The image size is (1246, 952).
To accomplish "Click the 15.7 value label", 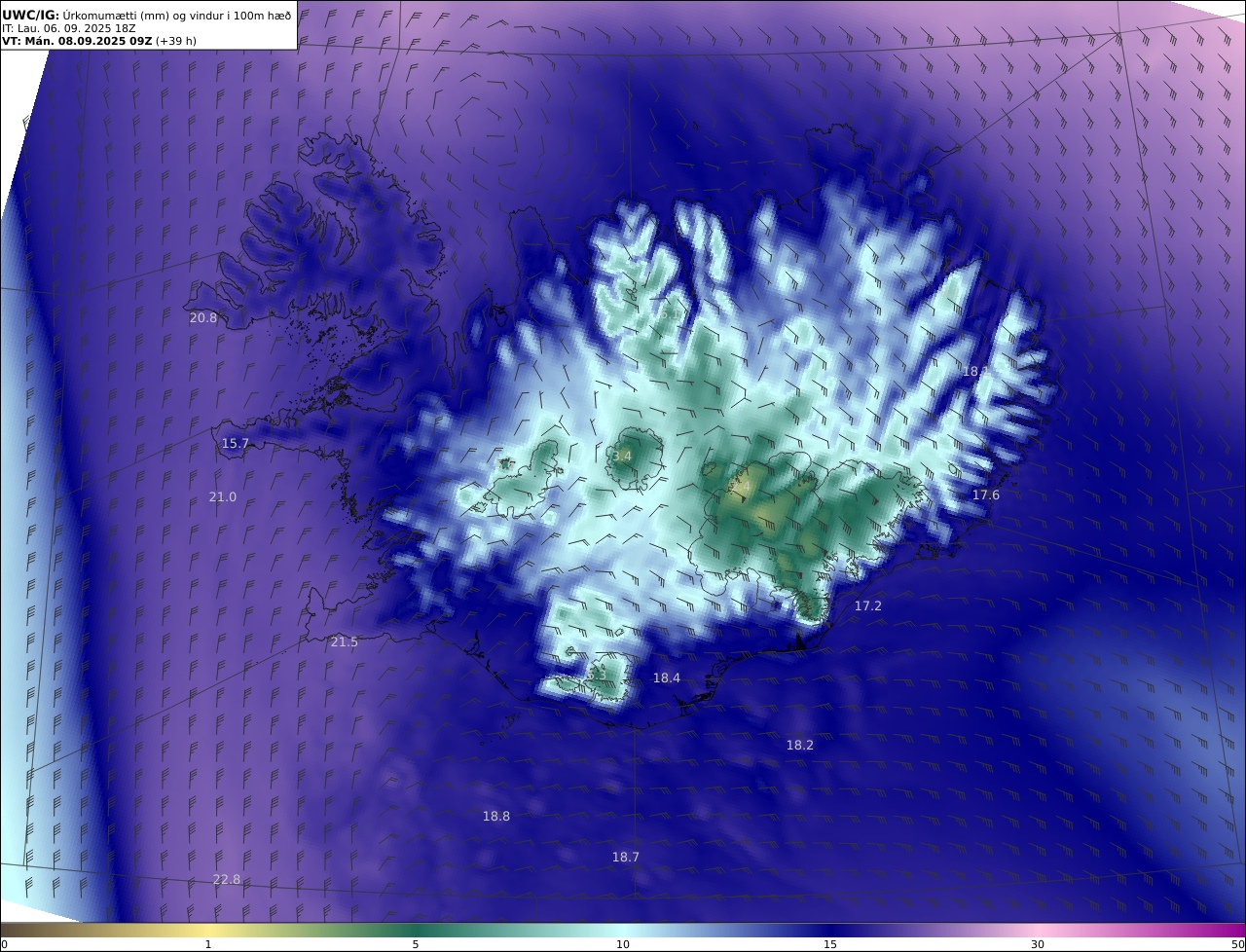I will [x=236, y=444].
